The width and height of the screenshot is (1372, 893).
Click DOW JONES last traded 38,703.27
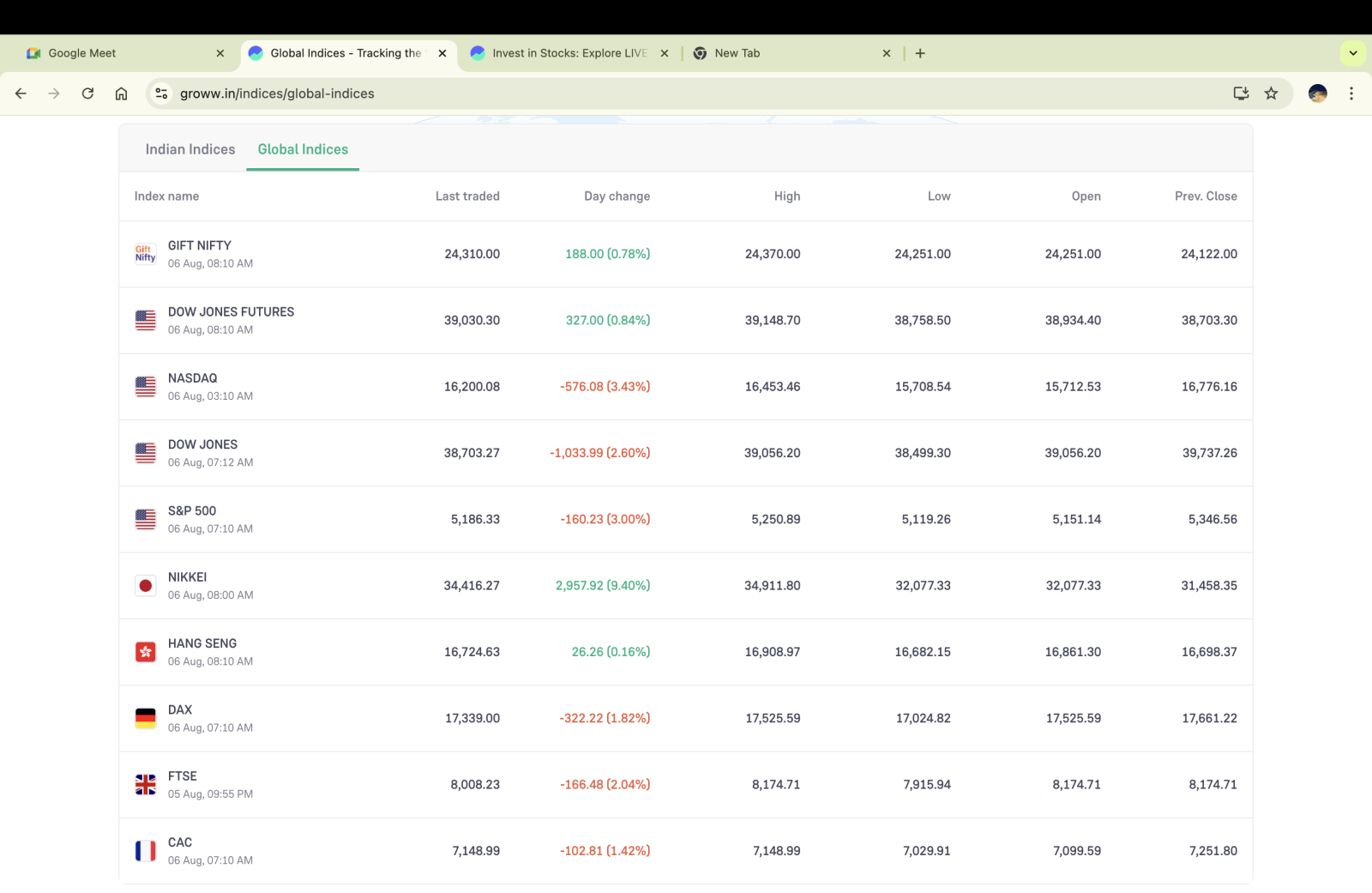point(472,453)
